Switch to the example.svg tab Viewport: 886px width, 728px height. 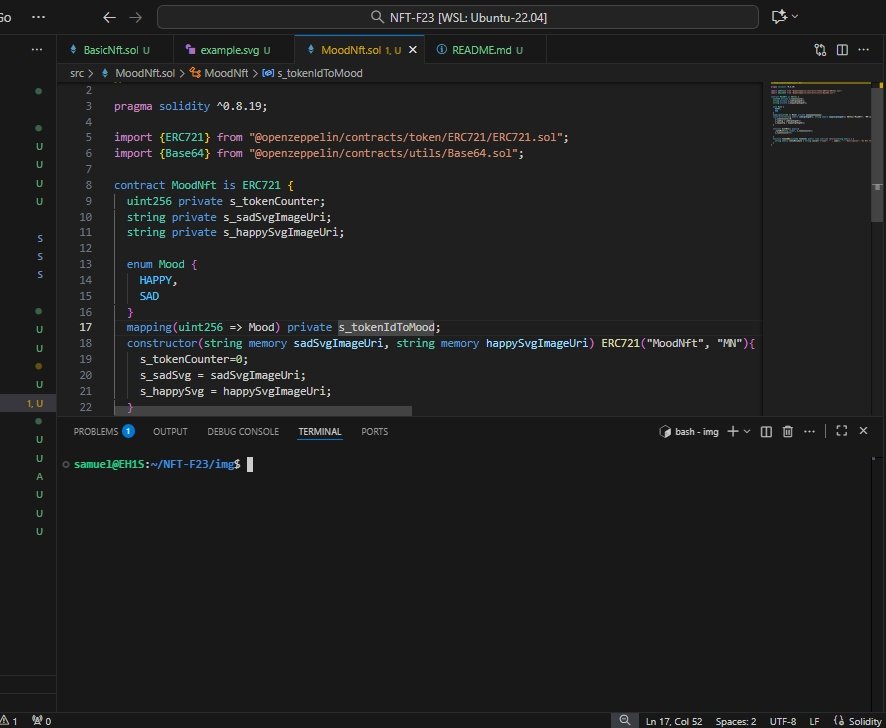point(234,50)
